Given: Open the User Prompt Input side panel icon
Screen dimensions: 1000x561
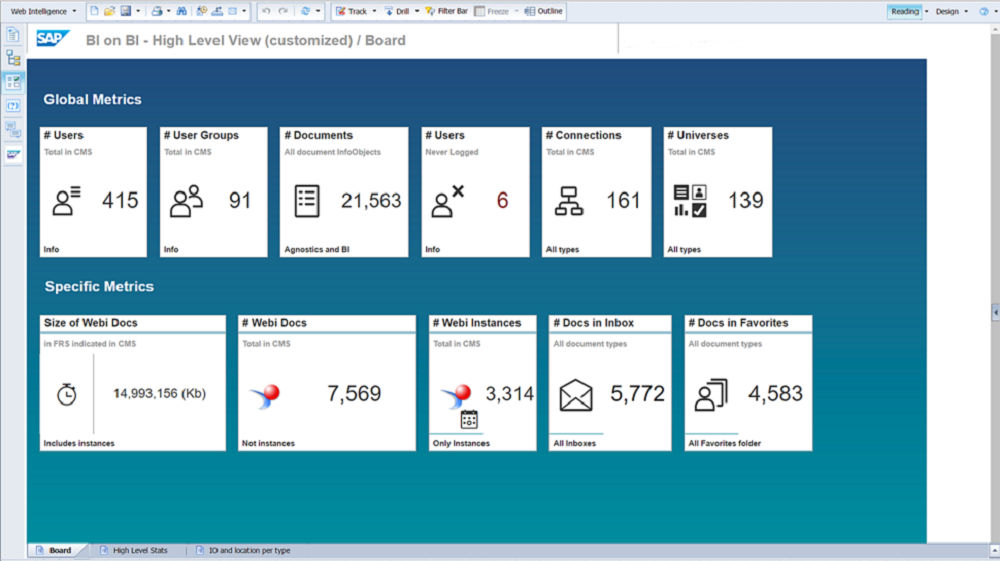Looking at the screenshot, I should pyautogui.click(x=13, y=106).
